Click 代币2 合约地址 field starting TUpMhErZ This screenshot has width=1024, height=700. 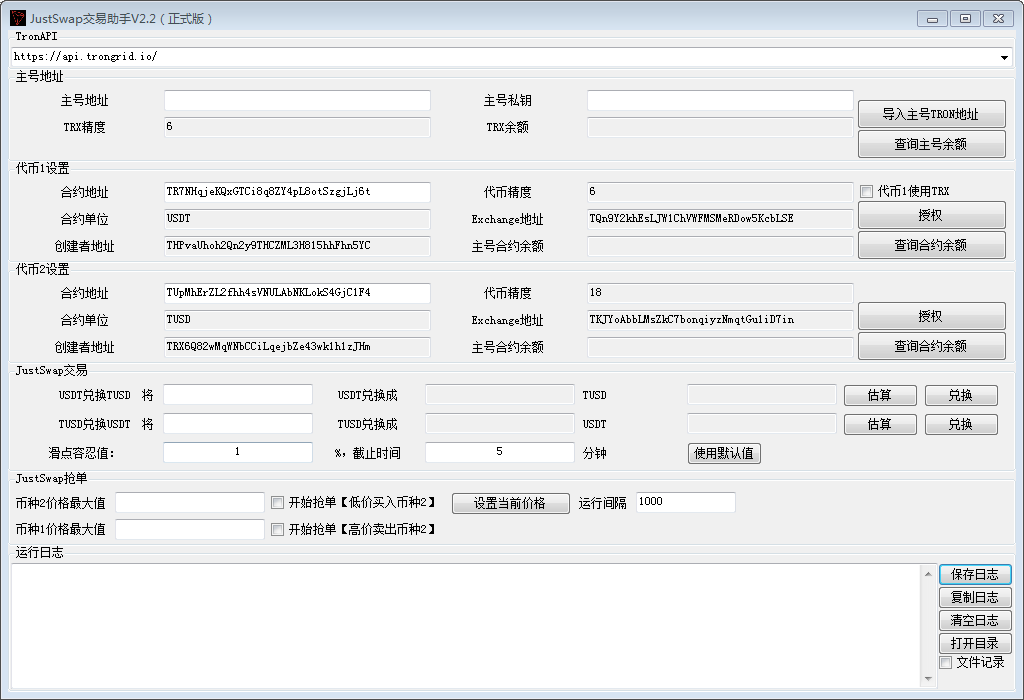click(297, 293)
